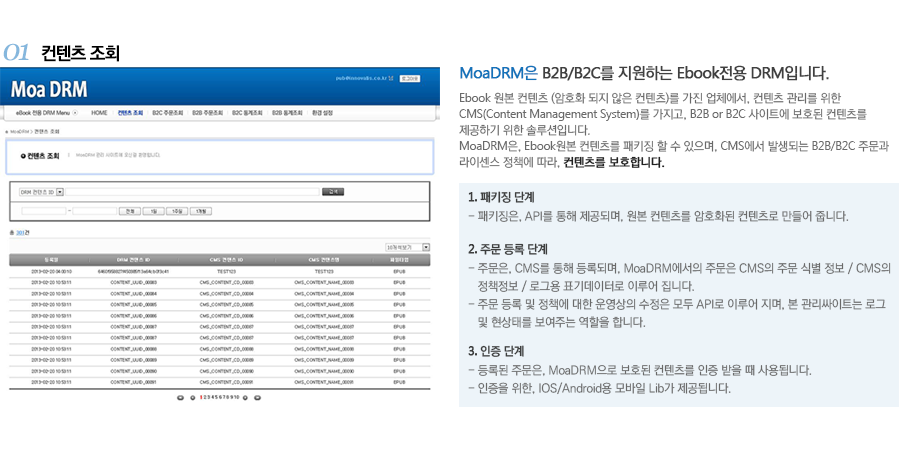The height and width of the screenshot is (455, 900).
Task: Select the CONTENT_UUID_00085 cell
Action: pos(133,305)
